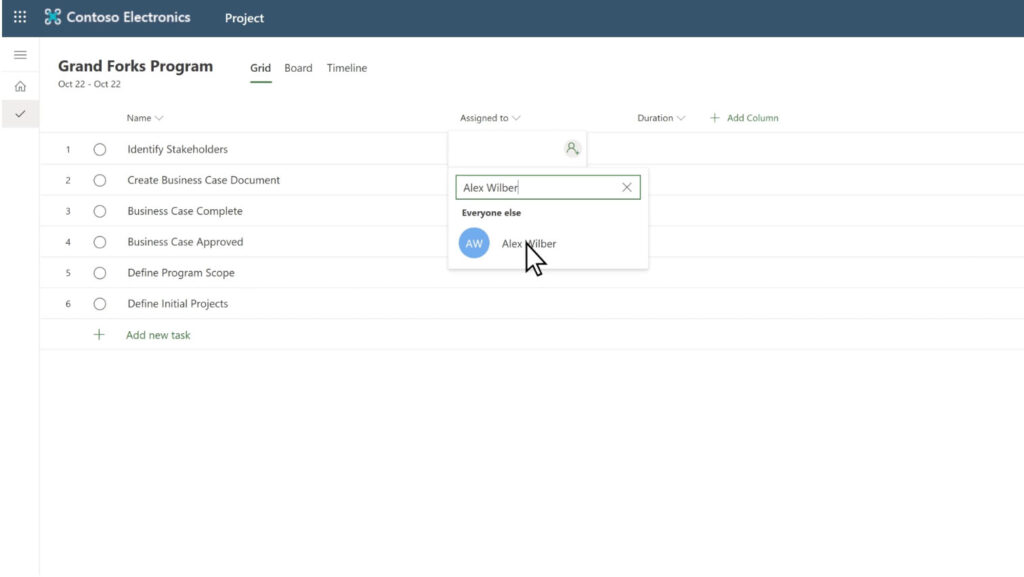Switch to the Timeline tab
1024x577 pixels.
(x=346, y=68)
